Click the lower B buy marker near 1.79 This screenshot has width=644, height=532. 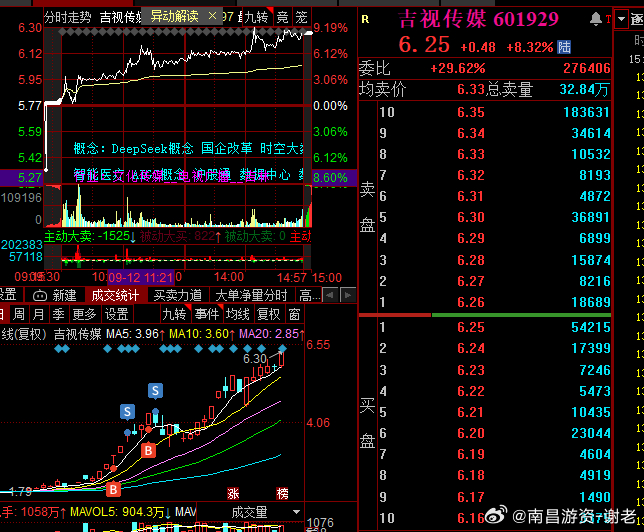tap(113, 489)
